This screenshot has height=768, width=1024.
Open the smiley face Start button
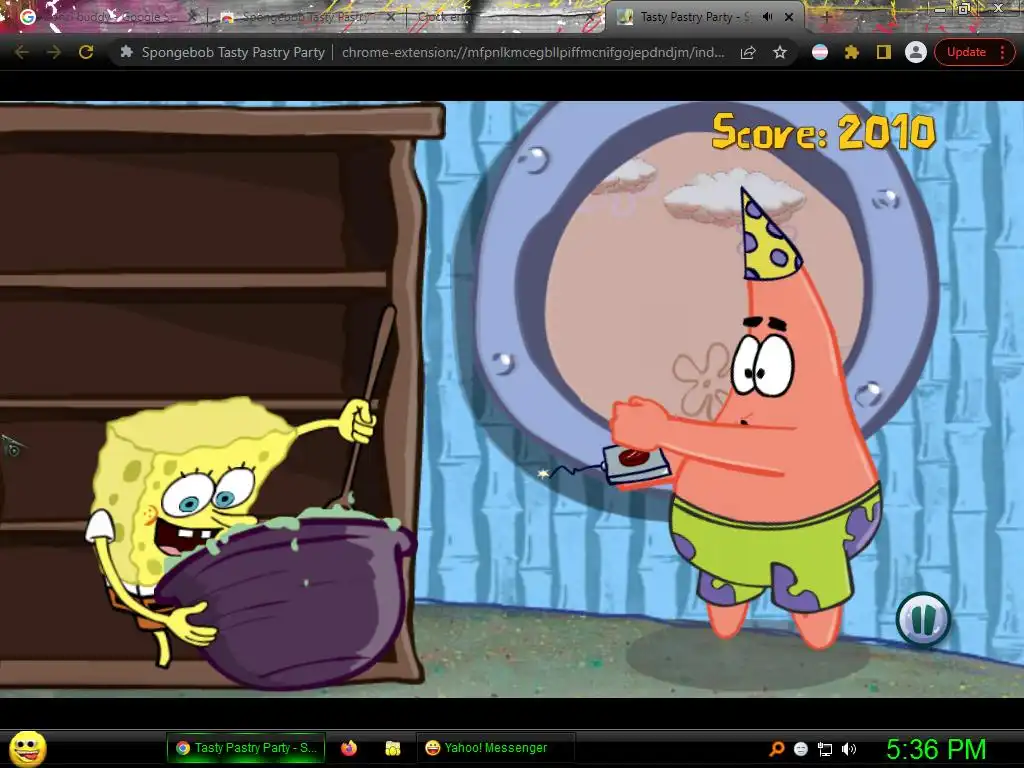27,748
